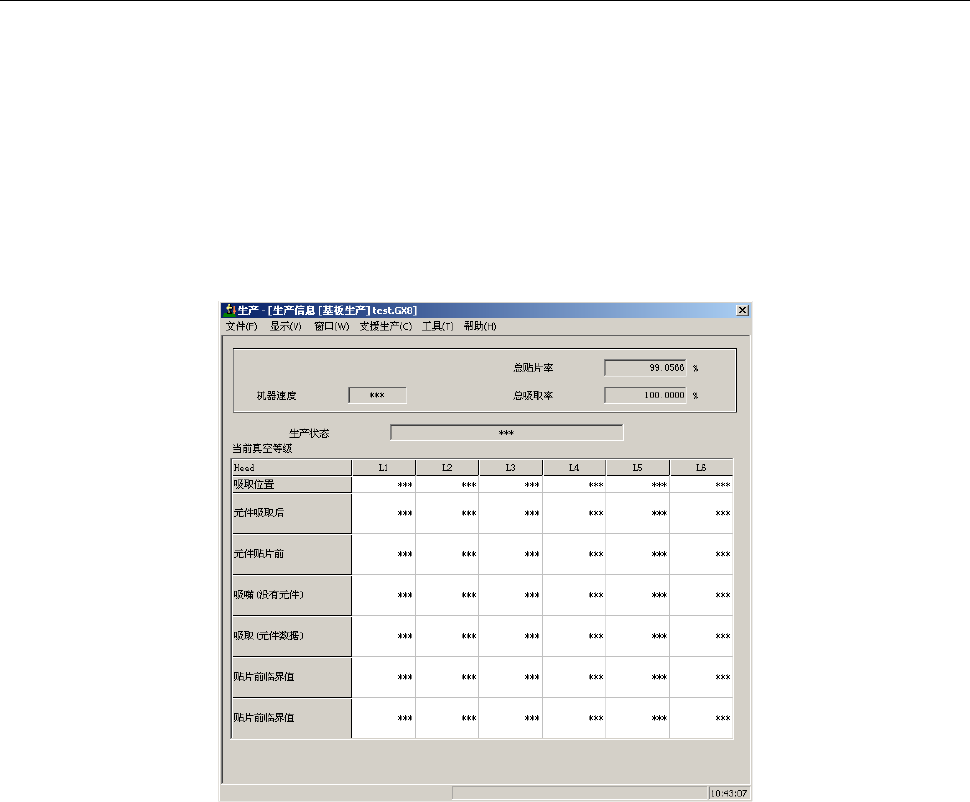
Task: Click the 吸取 (元件数据) cell under L5
Action: point(638,636)
